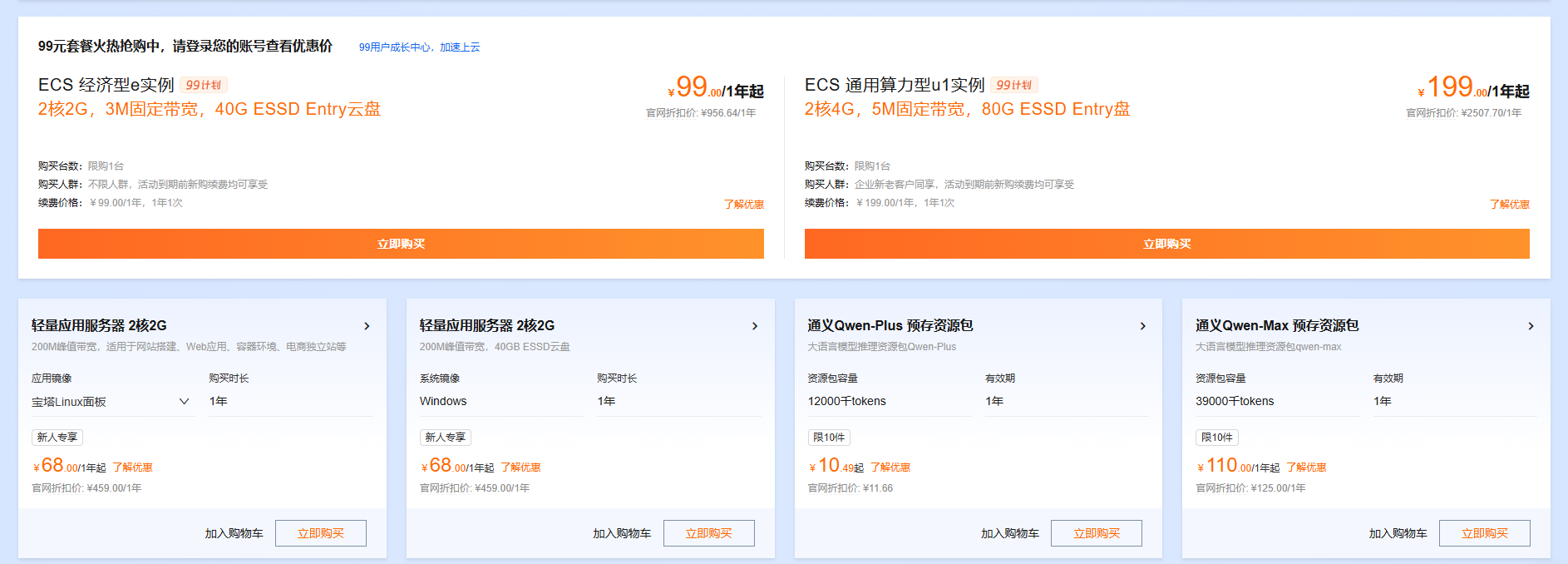Click the 39000千tokens 资源包容量 field
The height and width of the screenshot is (564, 1568).
1277,402
